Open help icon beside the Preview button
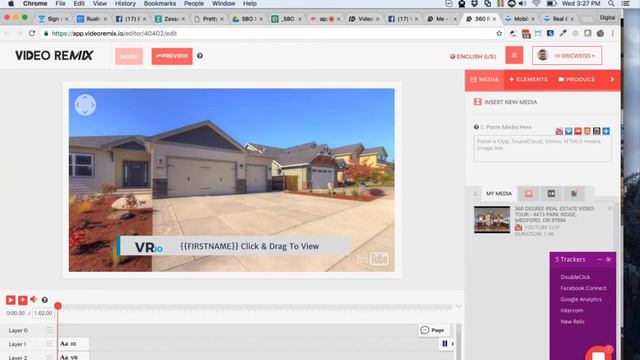The width and height of the screenshot is (640, 360). point(200,56)
